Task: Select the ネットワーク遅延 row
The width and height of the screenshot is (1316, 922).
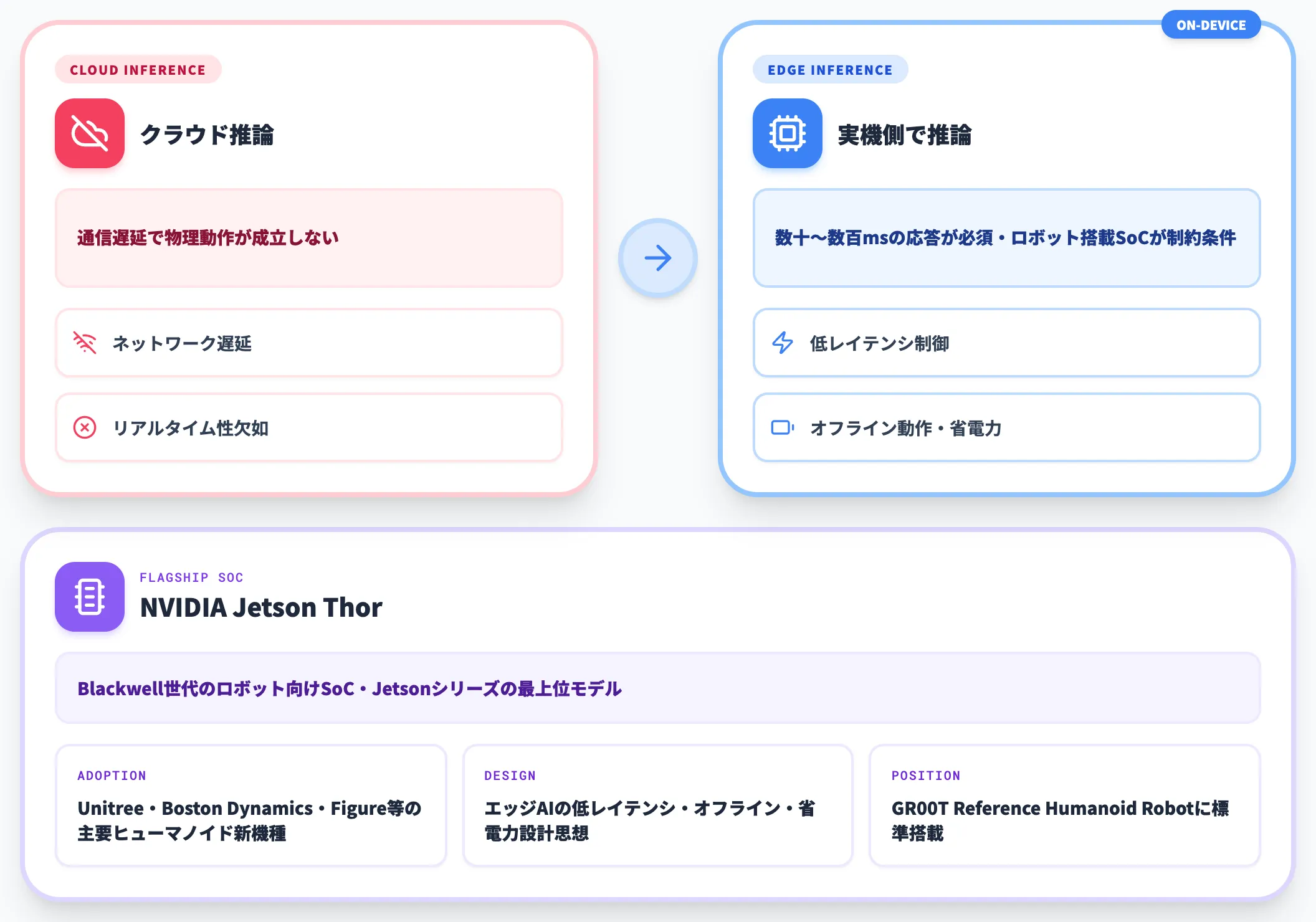Action: [309, 343]
